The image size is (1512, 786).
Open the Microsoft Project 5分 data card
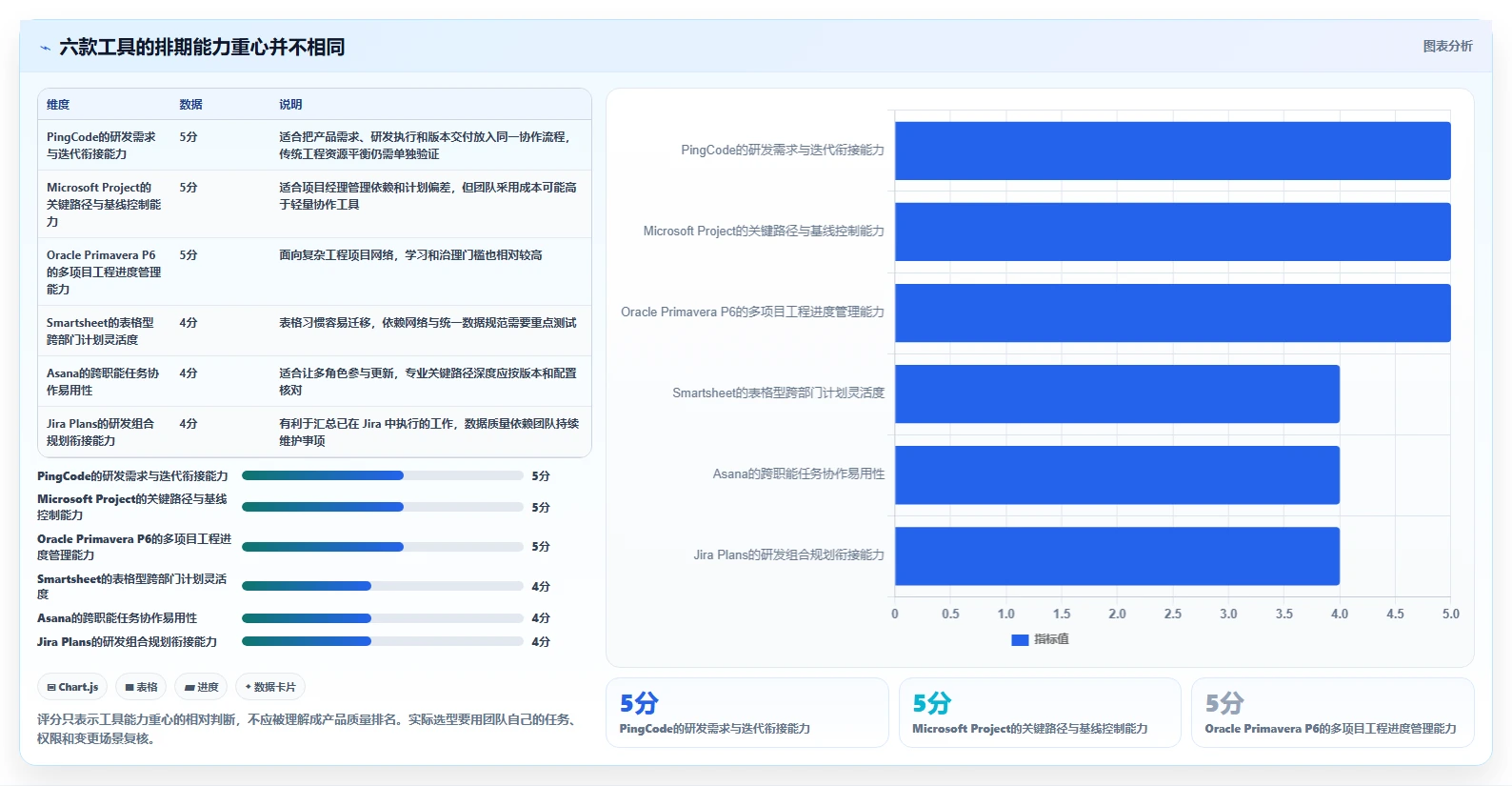[1040, 713]
